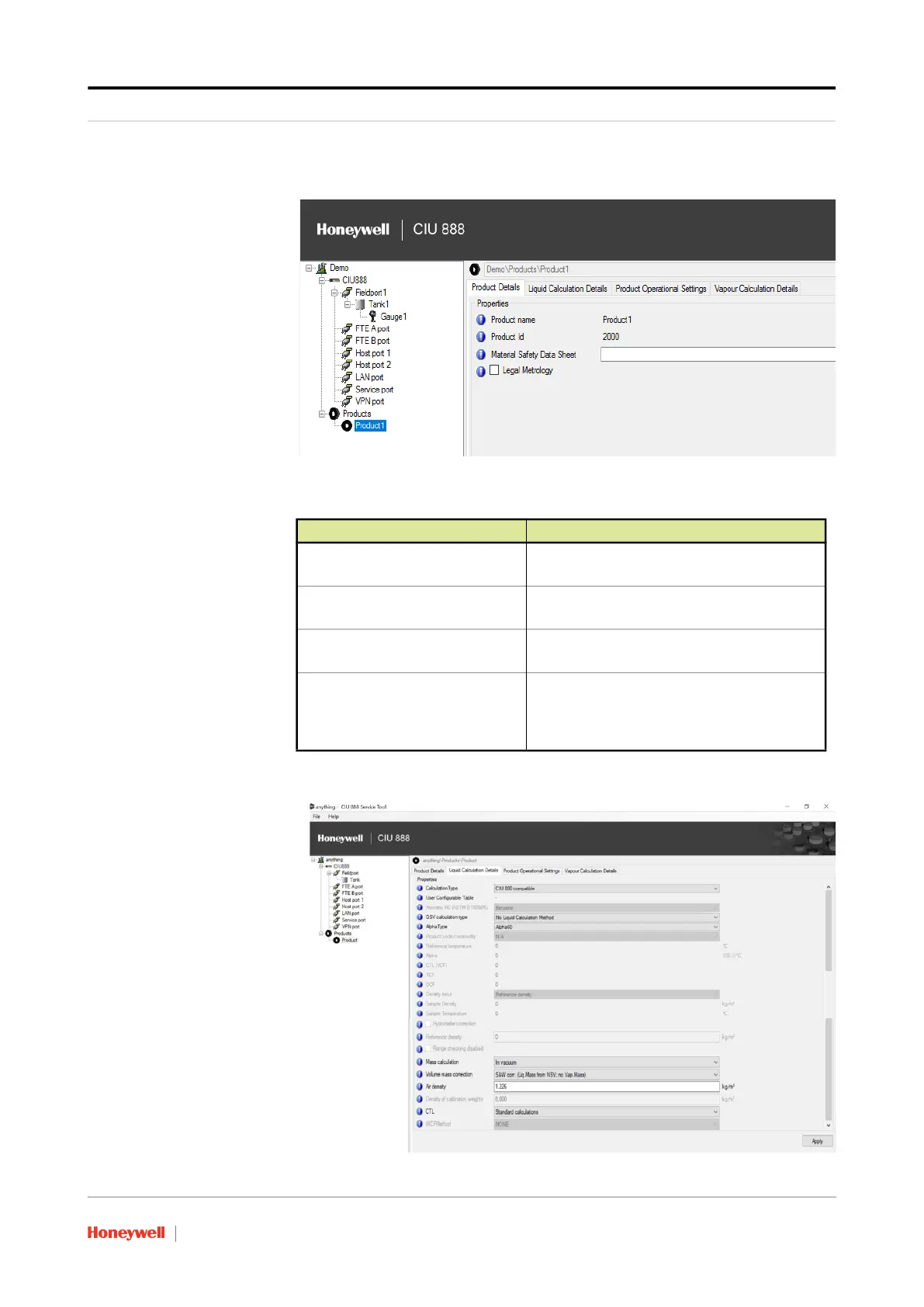Click the info icon next to Product name
Viewport: 924px width, 1307px height.
coord(481,320)
